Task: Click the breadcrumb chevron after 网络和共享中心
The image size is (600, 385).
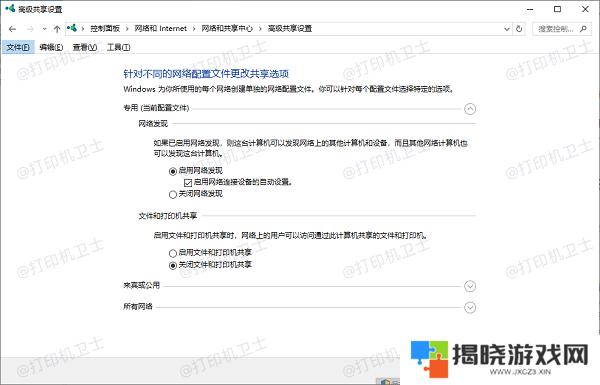Action: coord(260,29)
